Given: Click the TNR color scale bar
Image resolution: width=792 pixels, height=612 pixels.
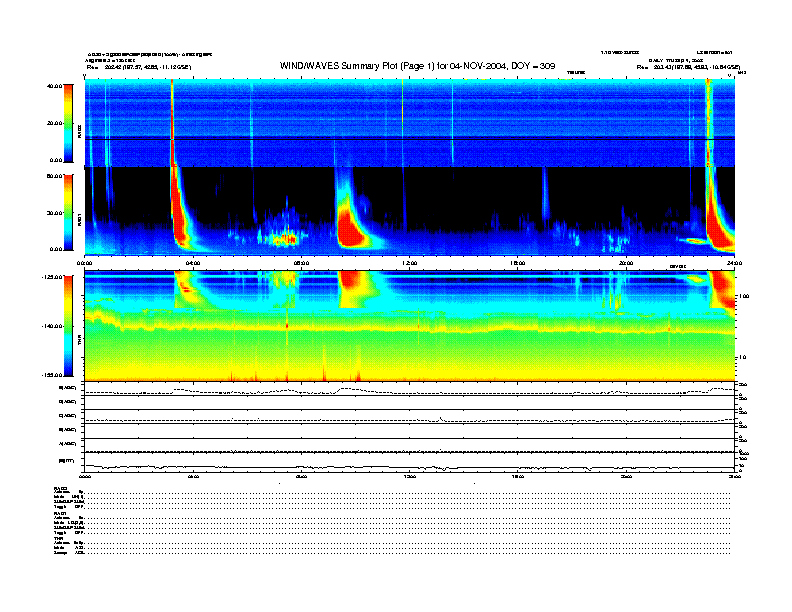Looking at the screenshot, I should click(x=68, y=326).
